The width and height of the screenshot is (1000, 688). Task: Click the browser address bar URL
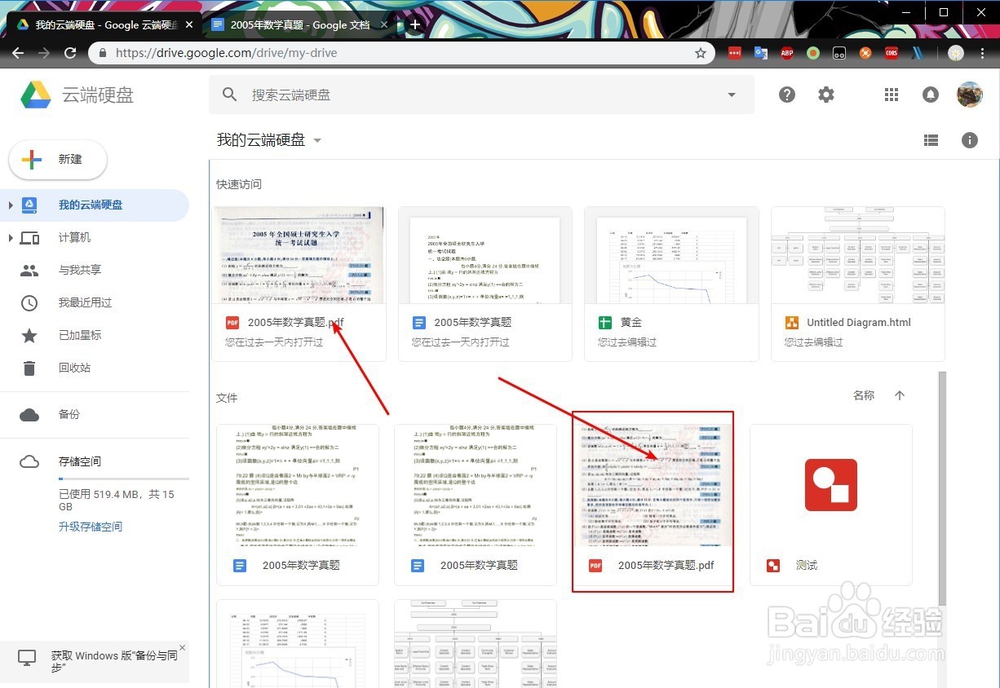click(x=226, y=53)
